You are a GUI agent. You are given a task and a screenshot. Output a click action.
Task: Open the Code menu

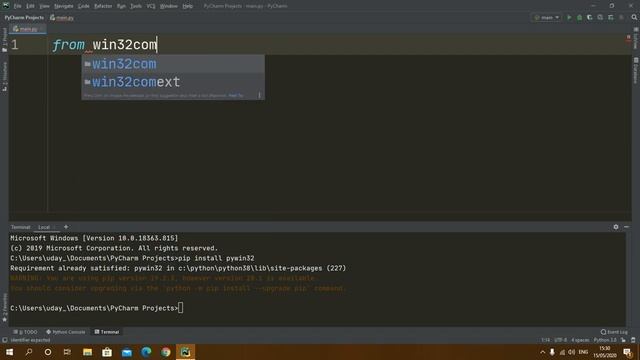84,6
